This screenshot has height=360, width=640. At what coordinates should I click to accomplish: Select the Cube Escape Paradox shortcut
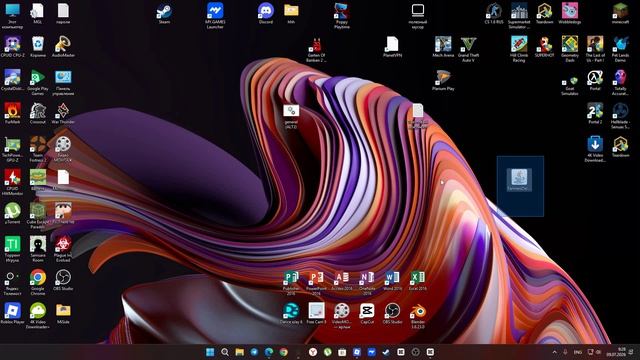(38, 216)
